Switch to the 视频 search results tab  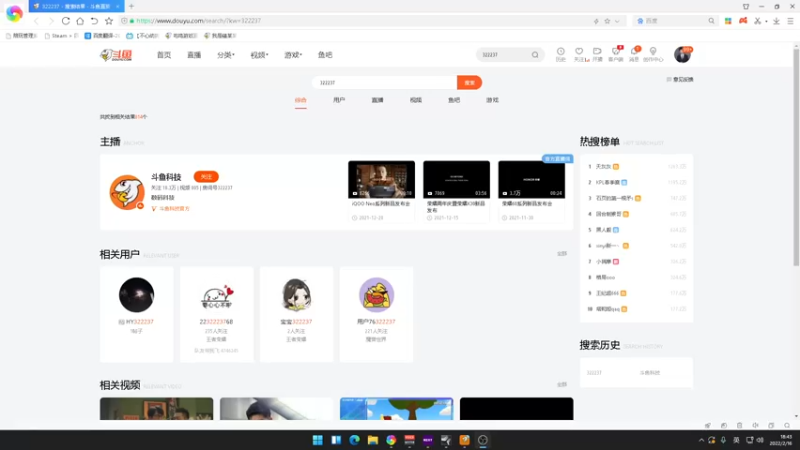(x=415, y=100)
